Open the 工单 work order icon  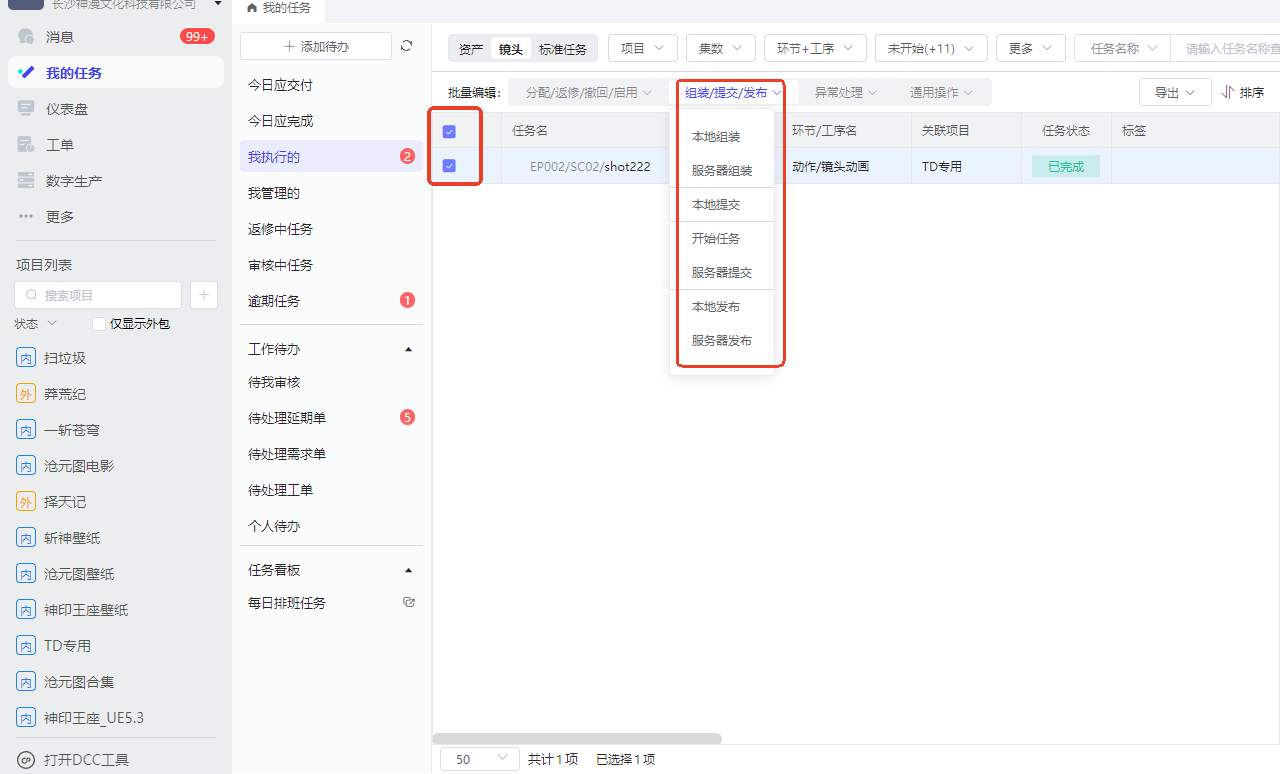pos(26,145)
